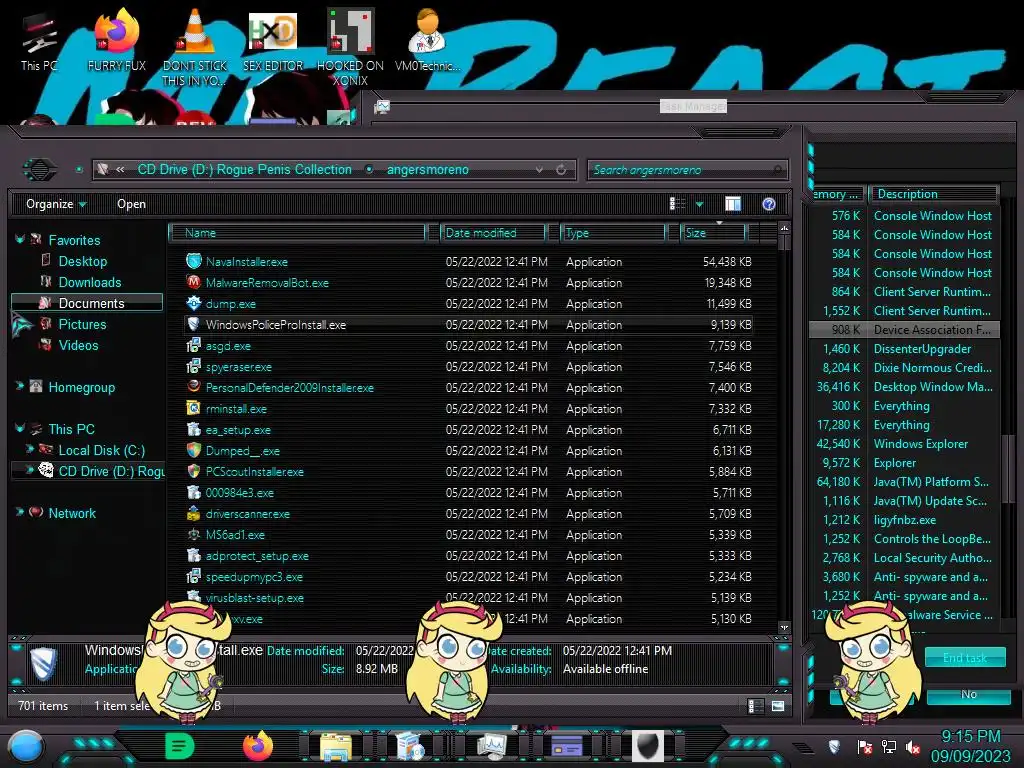The width and height of the screenshot is (1024, 768).
Task: Open Videos in the navigation pane
Action: pos(78,345)
